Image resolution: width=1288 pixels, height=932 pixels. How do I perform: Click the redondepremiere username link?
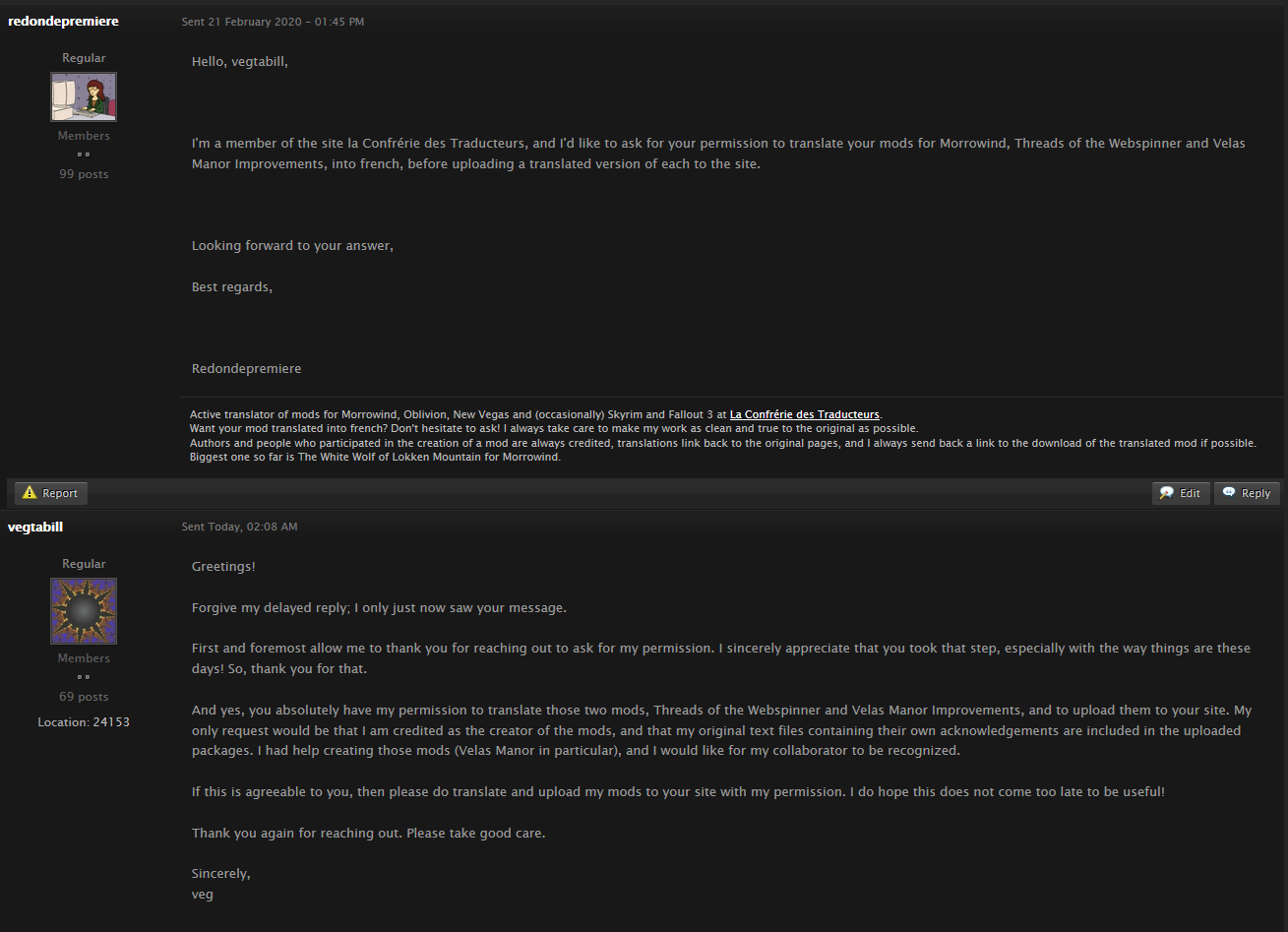(63, 21)
